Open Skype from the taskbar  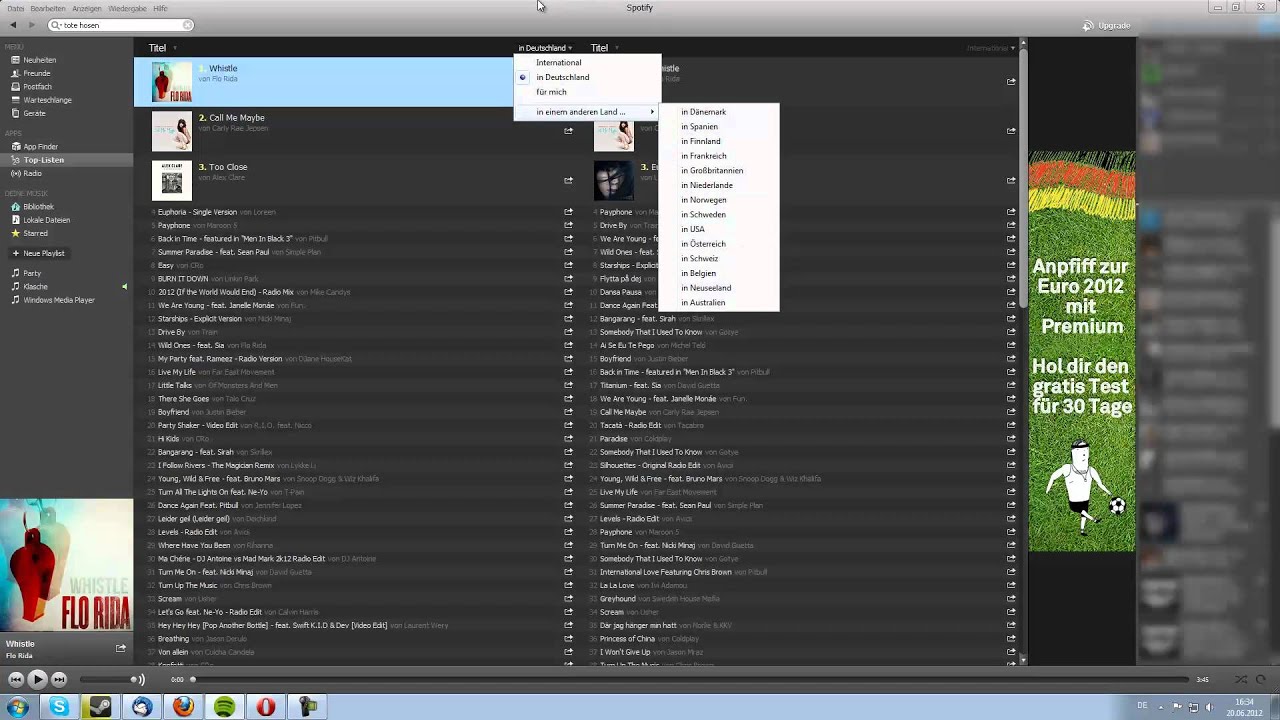[x=60, y=707]
